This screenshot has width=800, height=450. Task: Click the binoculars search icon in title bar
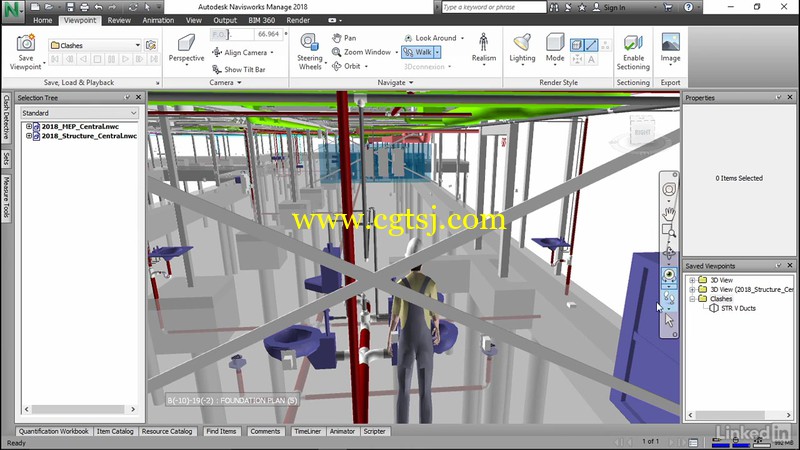coord(555,7)
